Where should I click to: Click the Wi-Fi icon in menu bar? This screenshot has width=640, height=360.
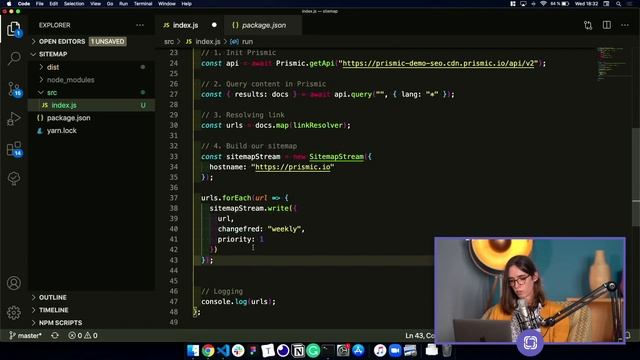(x=543, y=4)
